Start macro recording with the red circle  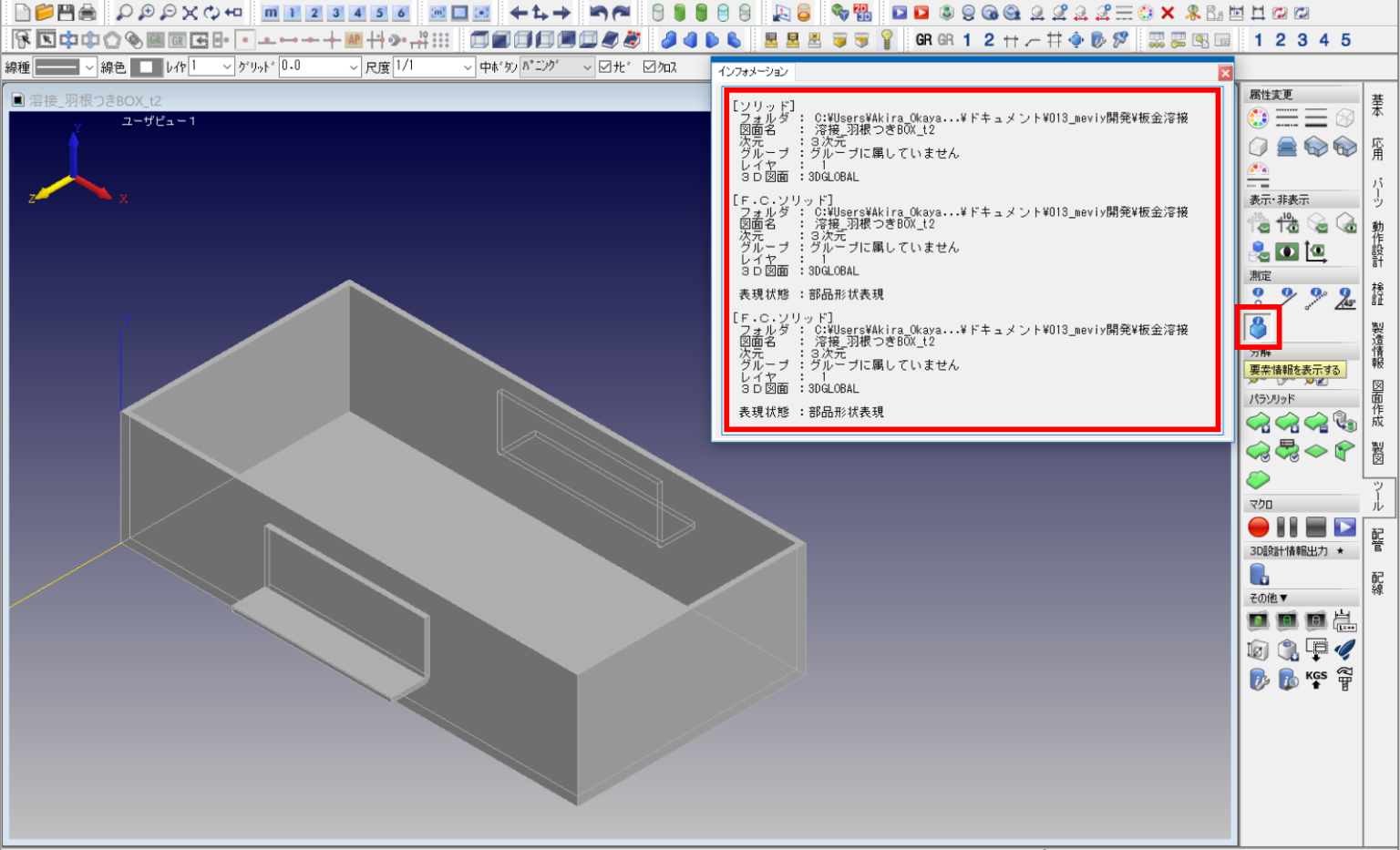pos(1258,527)
